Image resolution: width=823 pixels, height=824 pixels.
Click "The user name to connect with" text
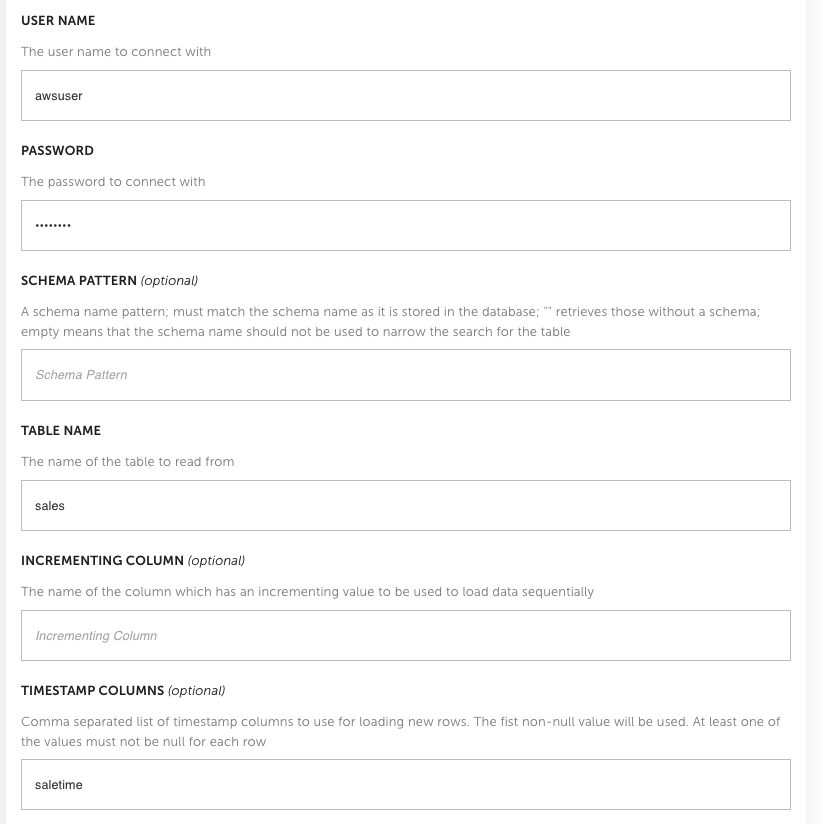point(116,52)
